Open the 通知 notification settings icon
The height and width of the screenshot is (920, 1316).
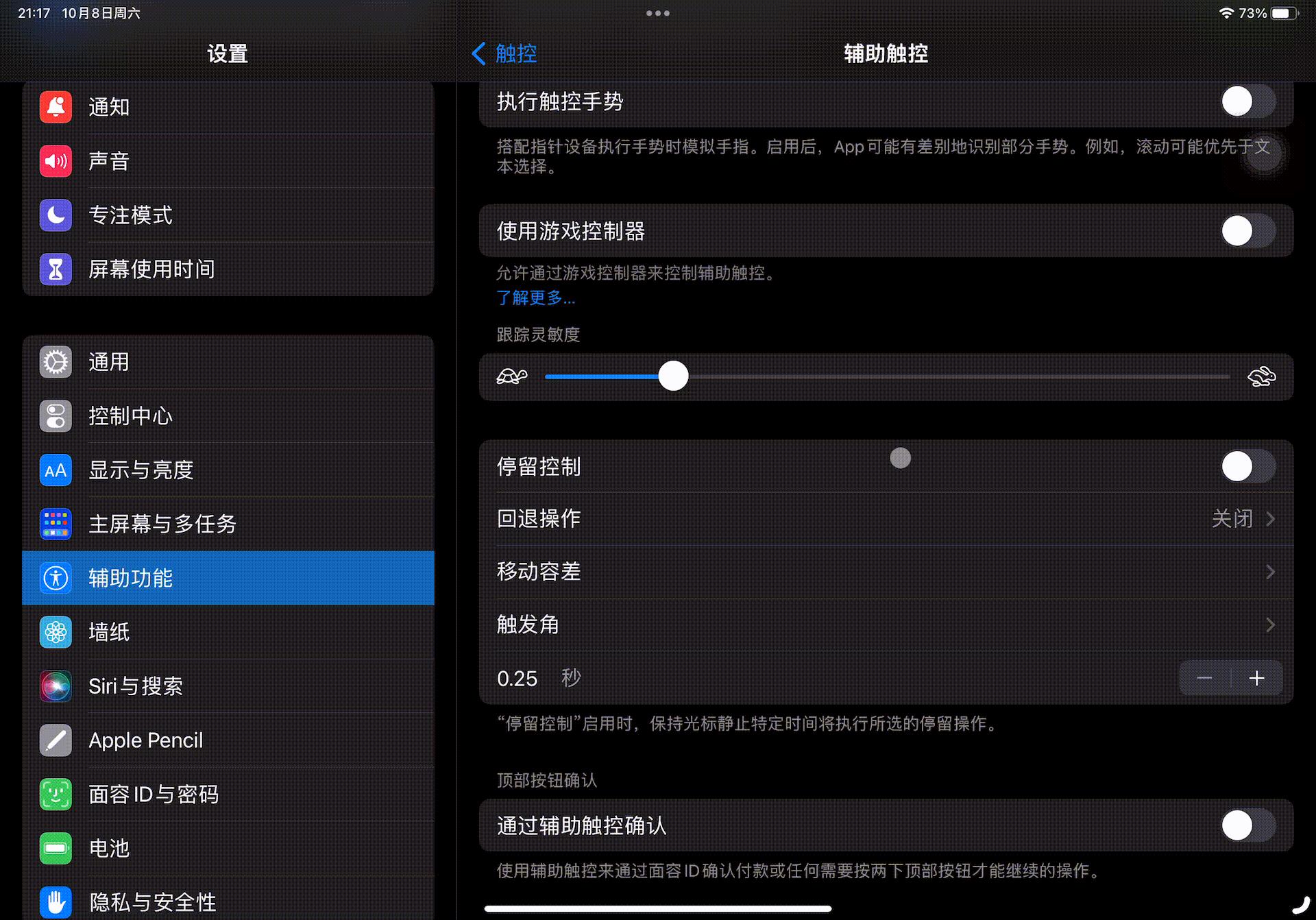pyautogui.click(x=56, y=107)
